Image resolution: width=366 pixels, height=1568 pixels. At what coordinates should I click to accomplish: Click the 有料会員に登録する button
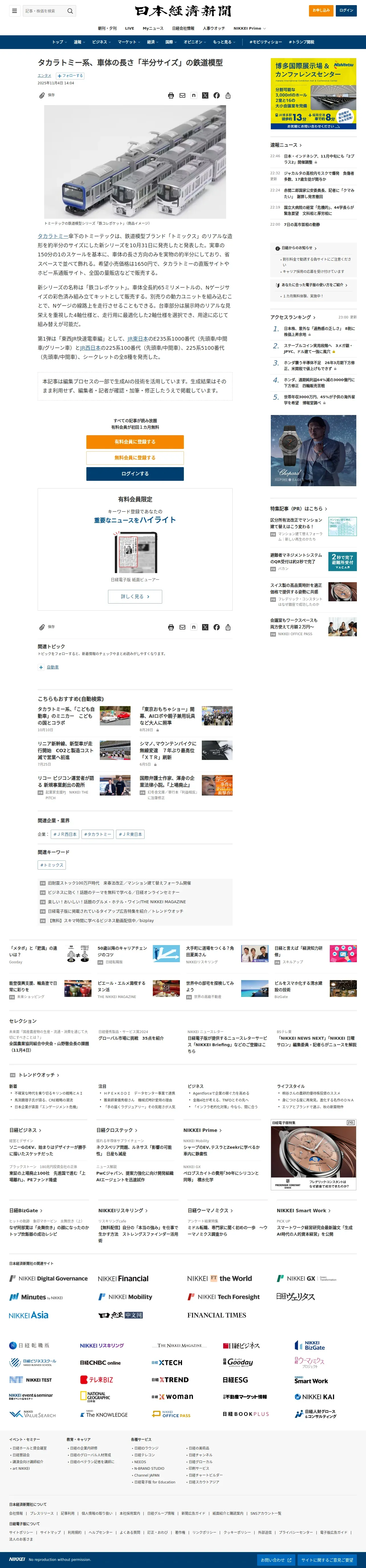tap(135, 442)
